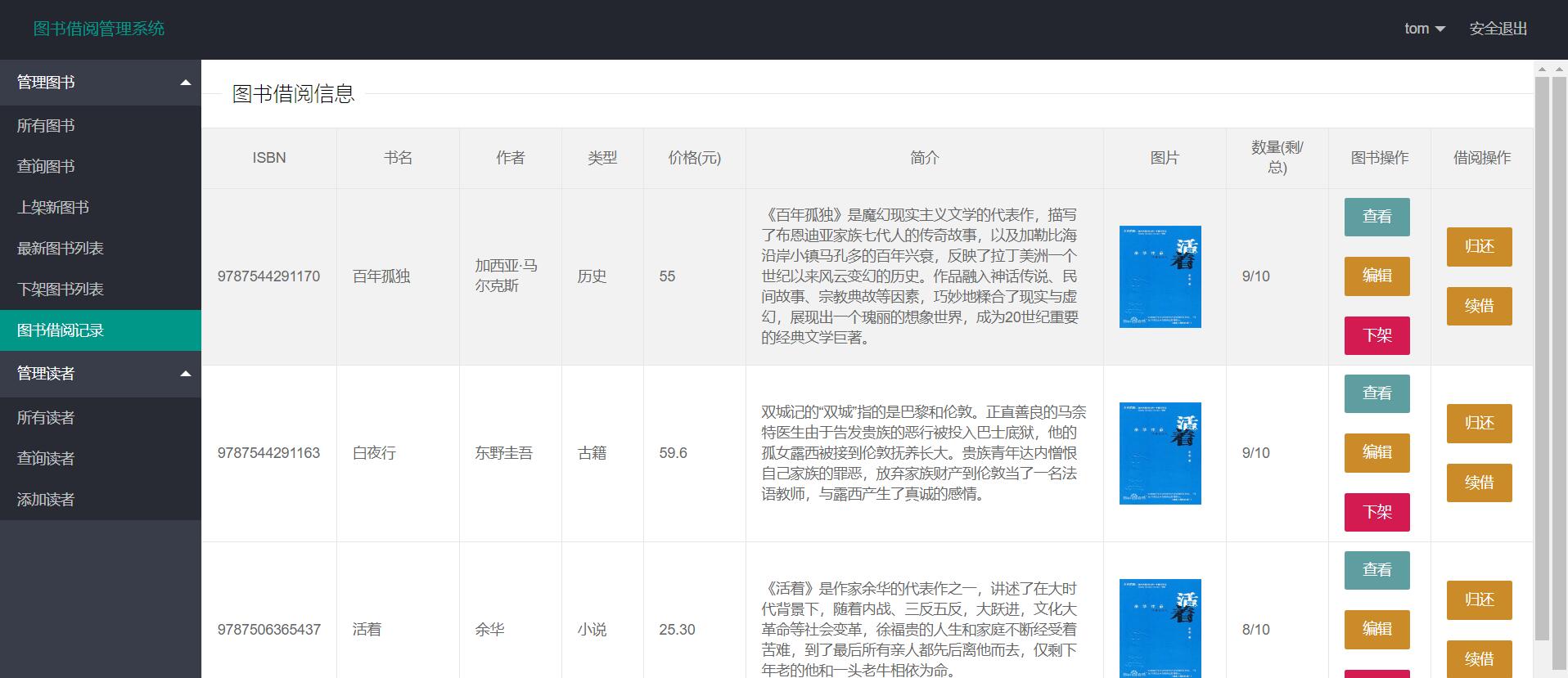This screenshot has height=678, width=1568.
Task: Click the 图片 column header
Action: tap(1165, 158)
